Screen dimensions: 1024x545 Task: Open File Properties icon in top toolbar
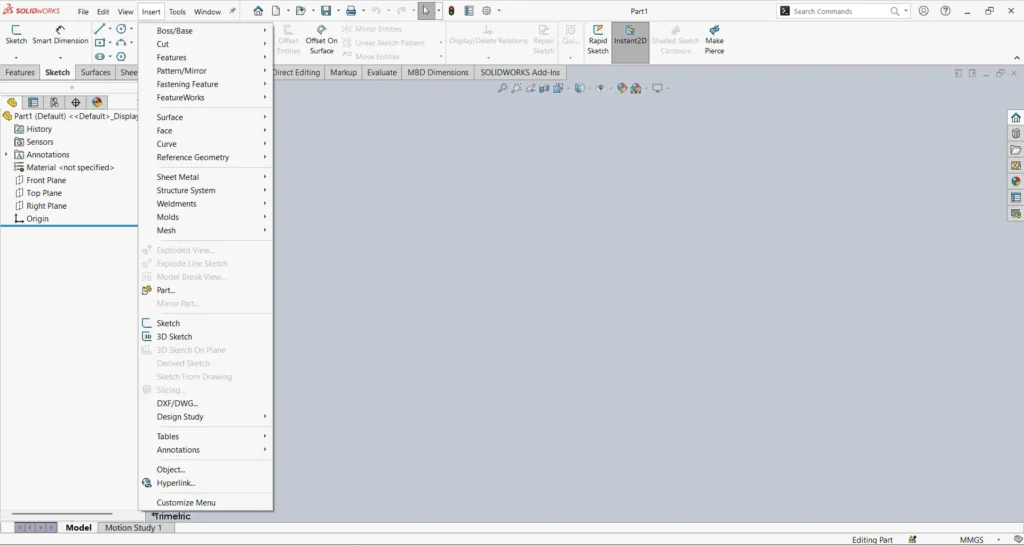tap(469, 11)
